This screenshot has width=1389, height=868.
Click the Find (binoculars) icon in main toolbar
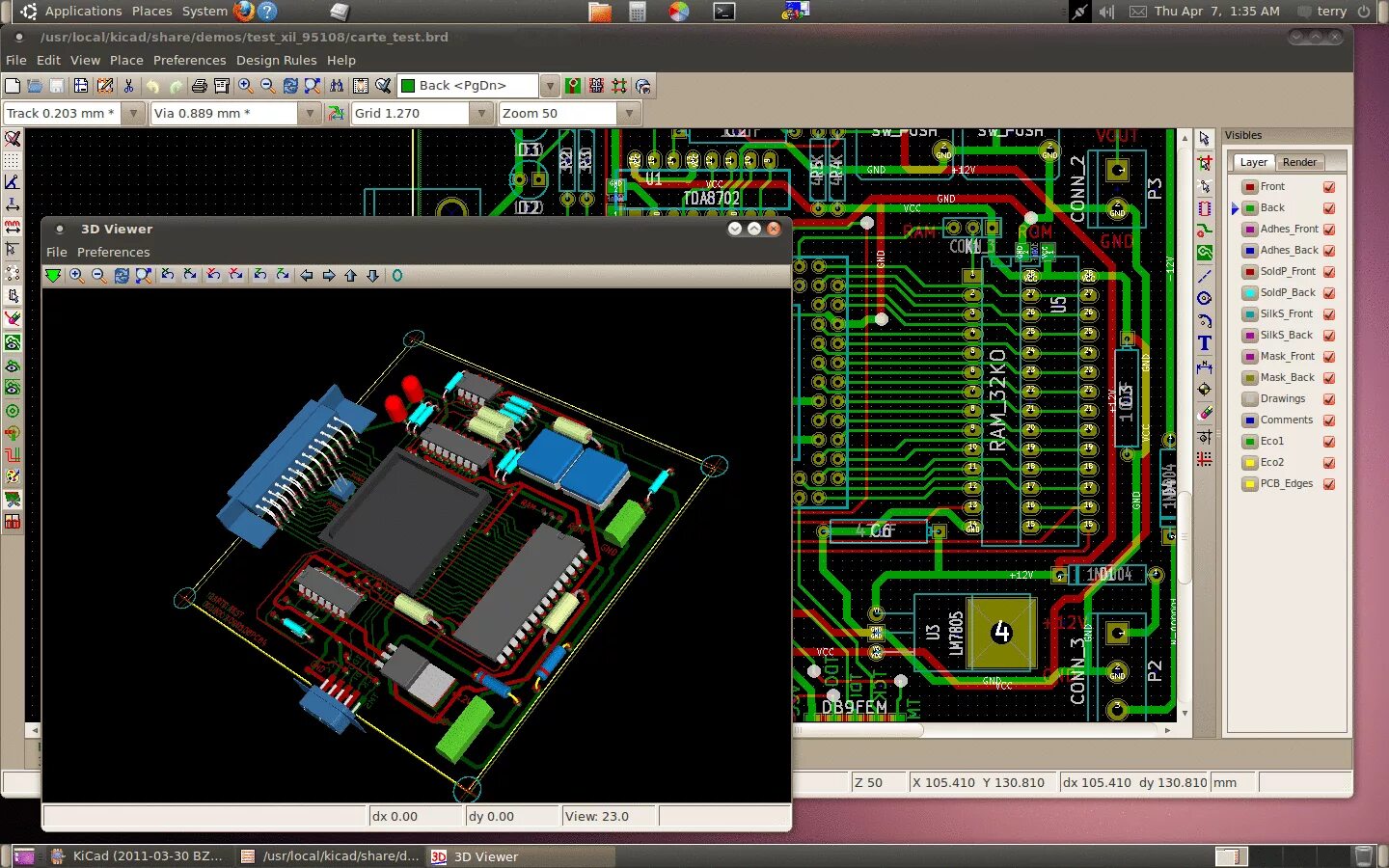click(337, 86)
